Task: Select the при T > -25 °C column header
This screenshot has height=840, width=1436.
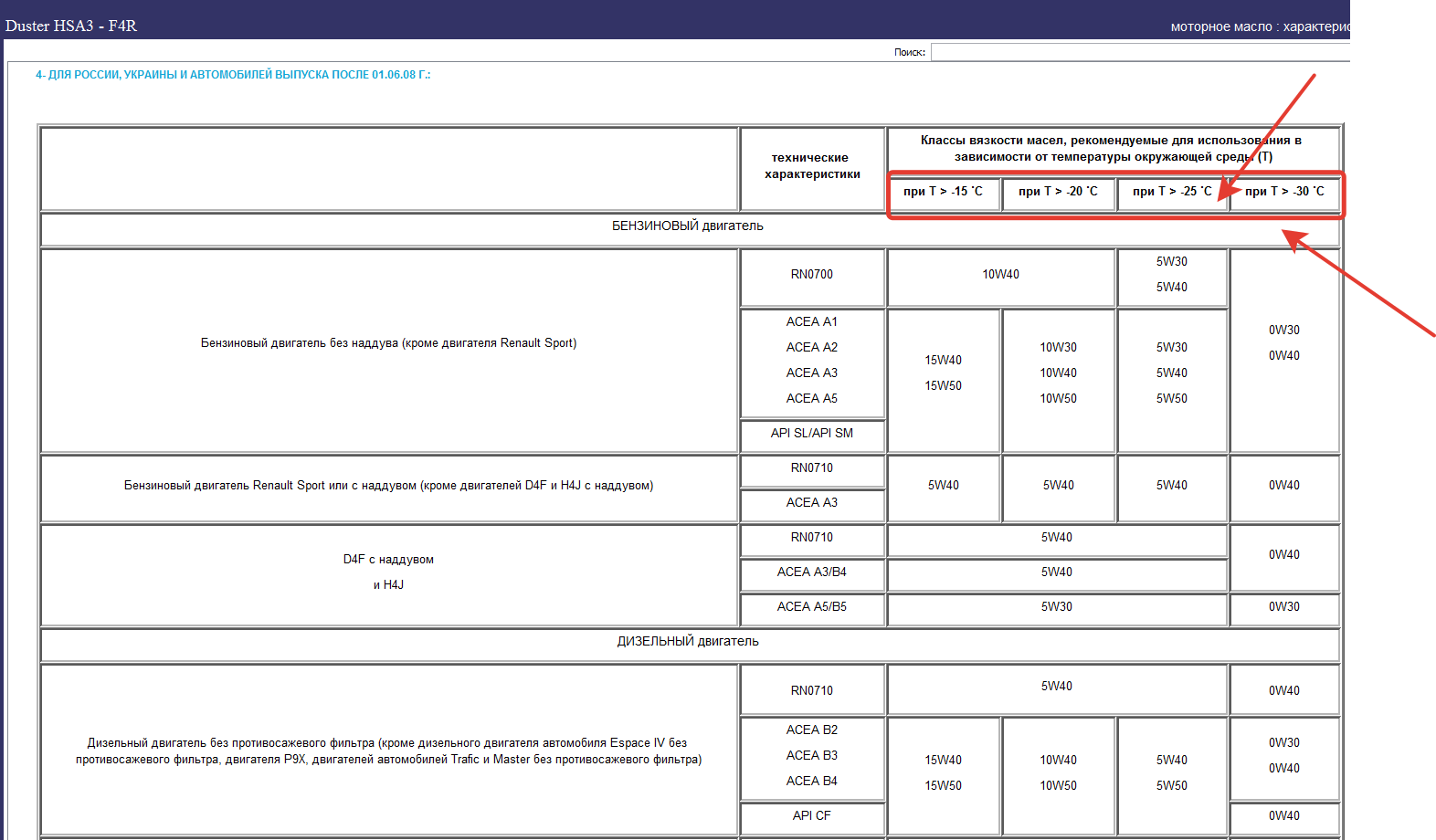Action: click(x=1172, y=192)
